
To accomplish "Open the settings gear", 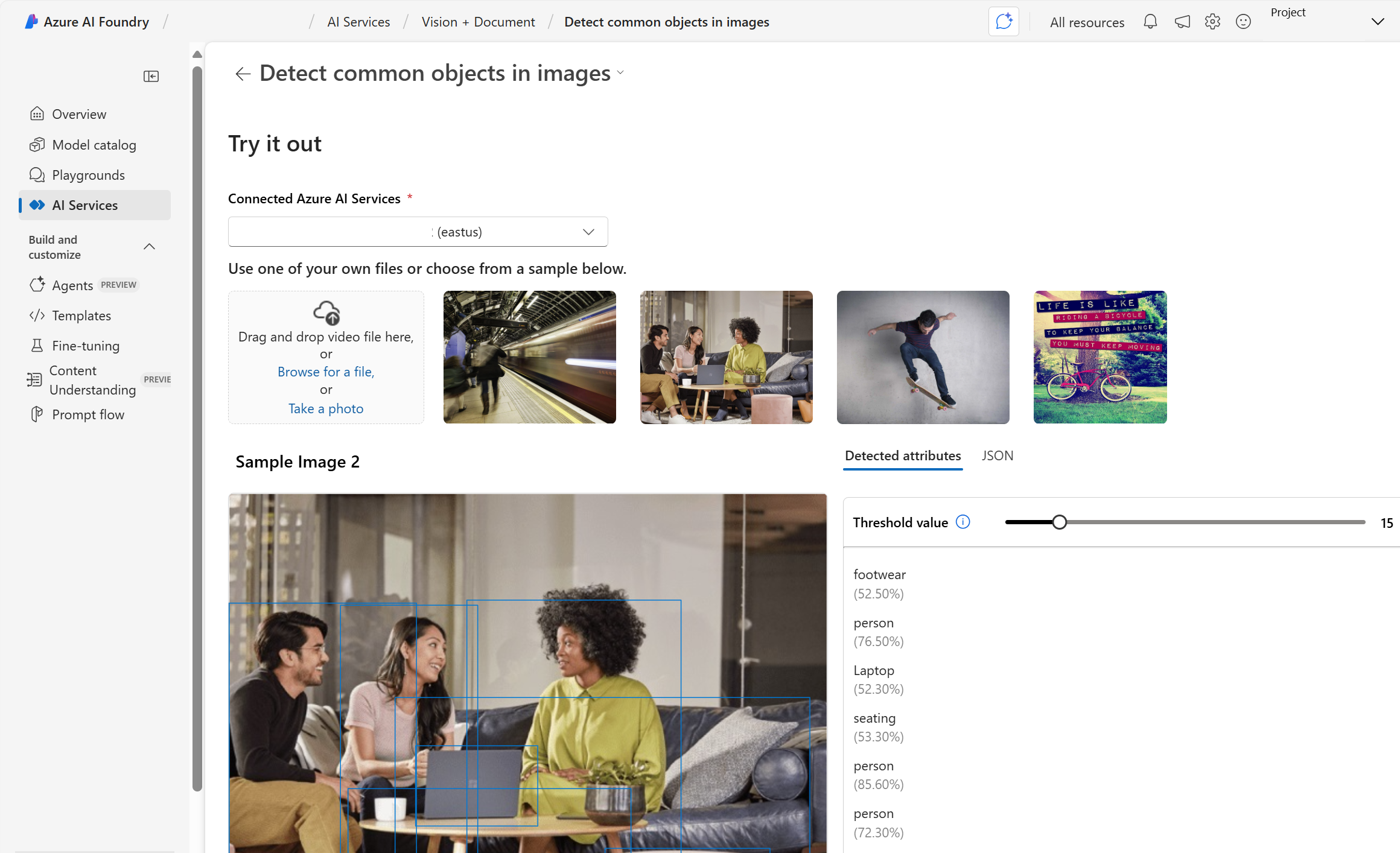I will point(1212,22).
